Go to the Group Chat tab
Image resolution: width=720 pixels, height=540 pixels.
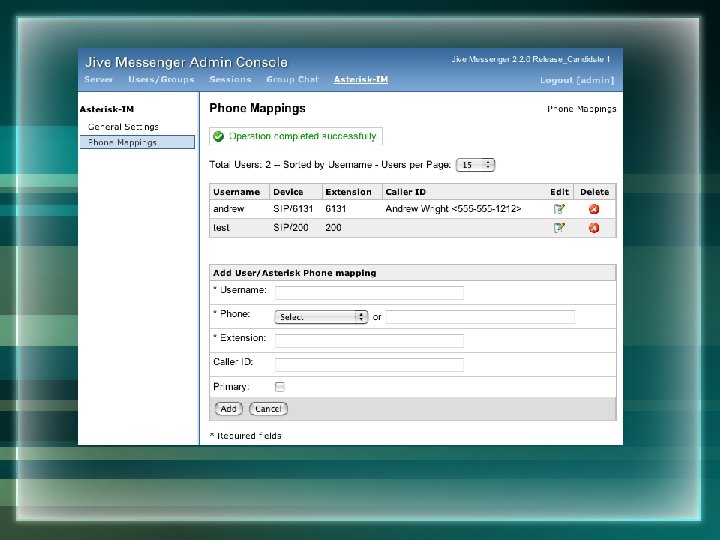tap(292, 79)
